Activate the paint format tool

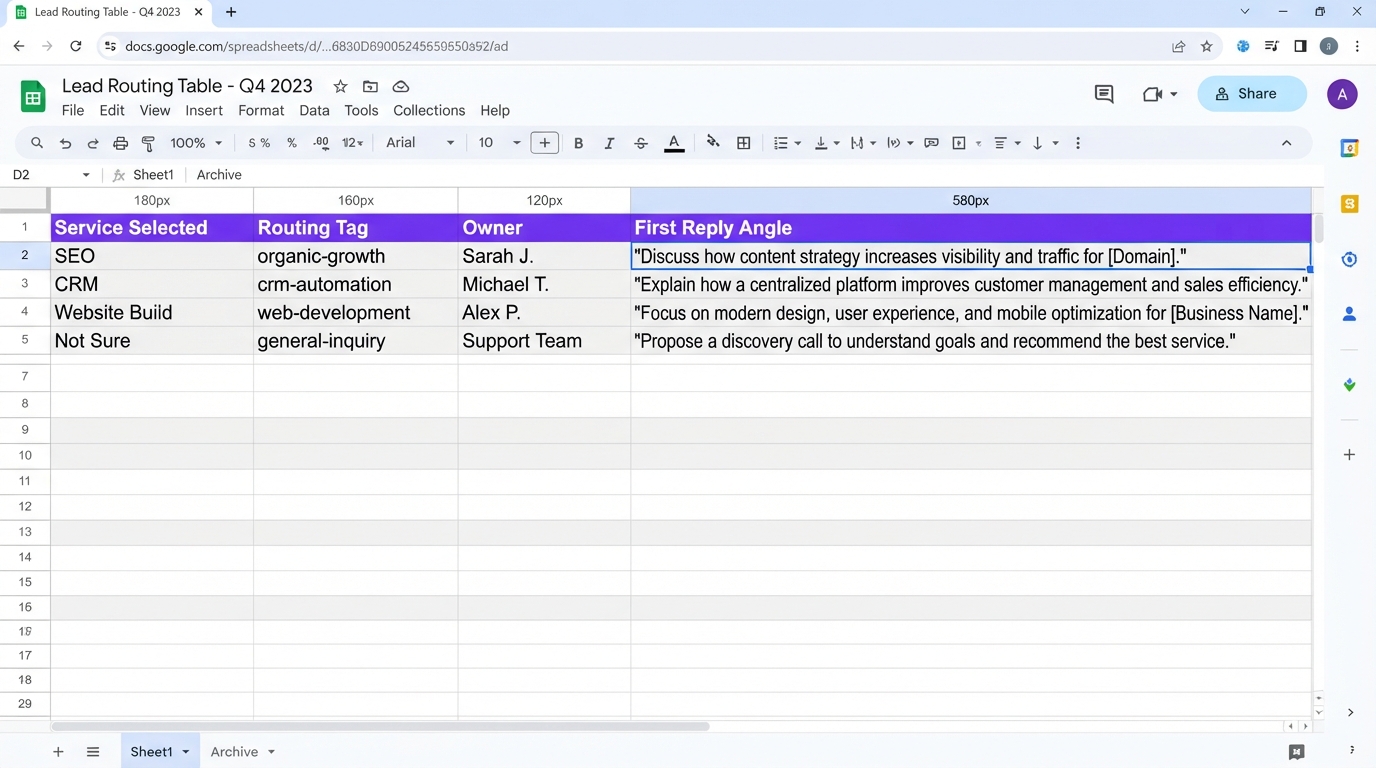(x=148, y=143)
